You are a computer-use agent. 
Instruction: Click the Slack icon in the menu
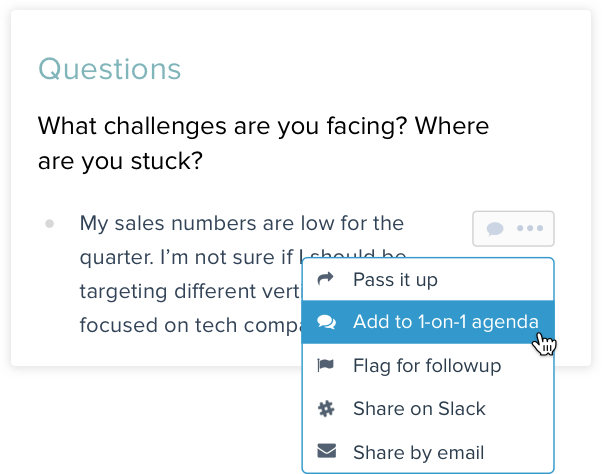coord(325,409)
